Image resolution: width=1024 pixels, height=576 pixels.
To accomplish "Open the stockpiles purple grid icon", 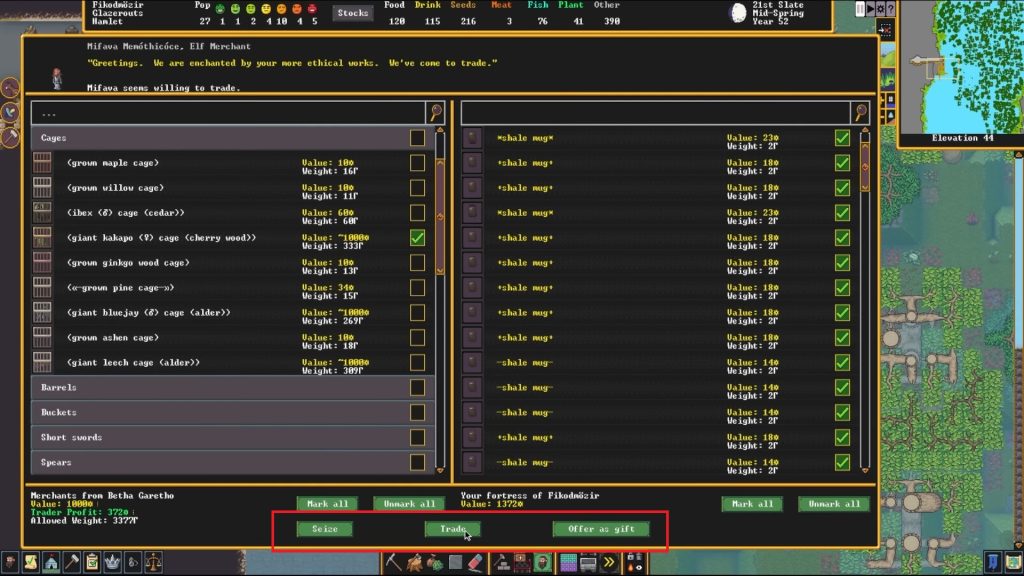I will [x=568, y=562].
